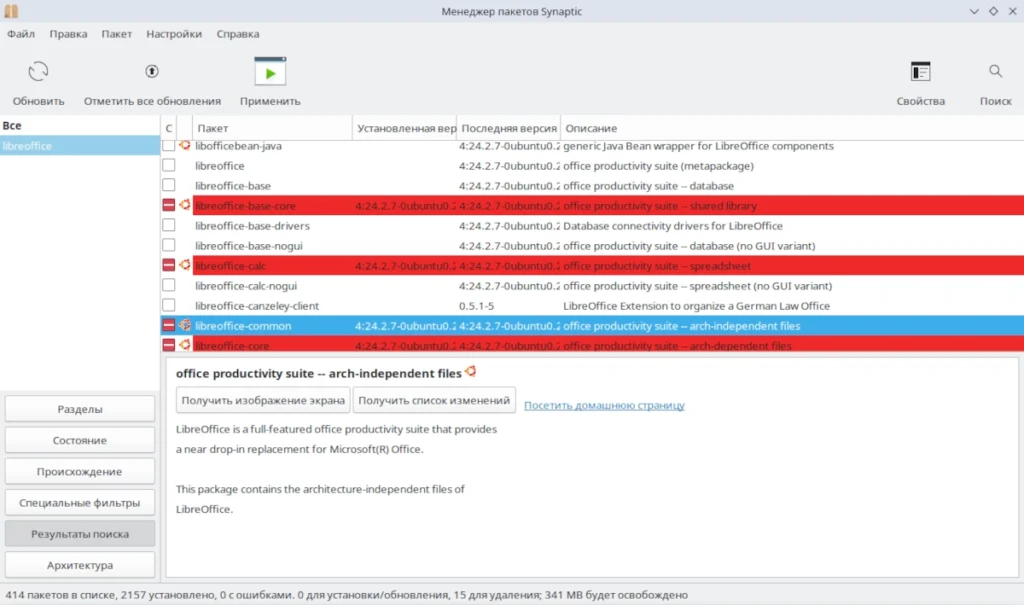Sort by the С status column header
The width and height of the screenshot is (1024, 605).
(168, 128)
